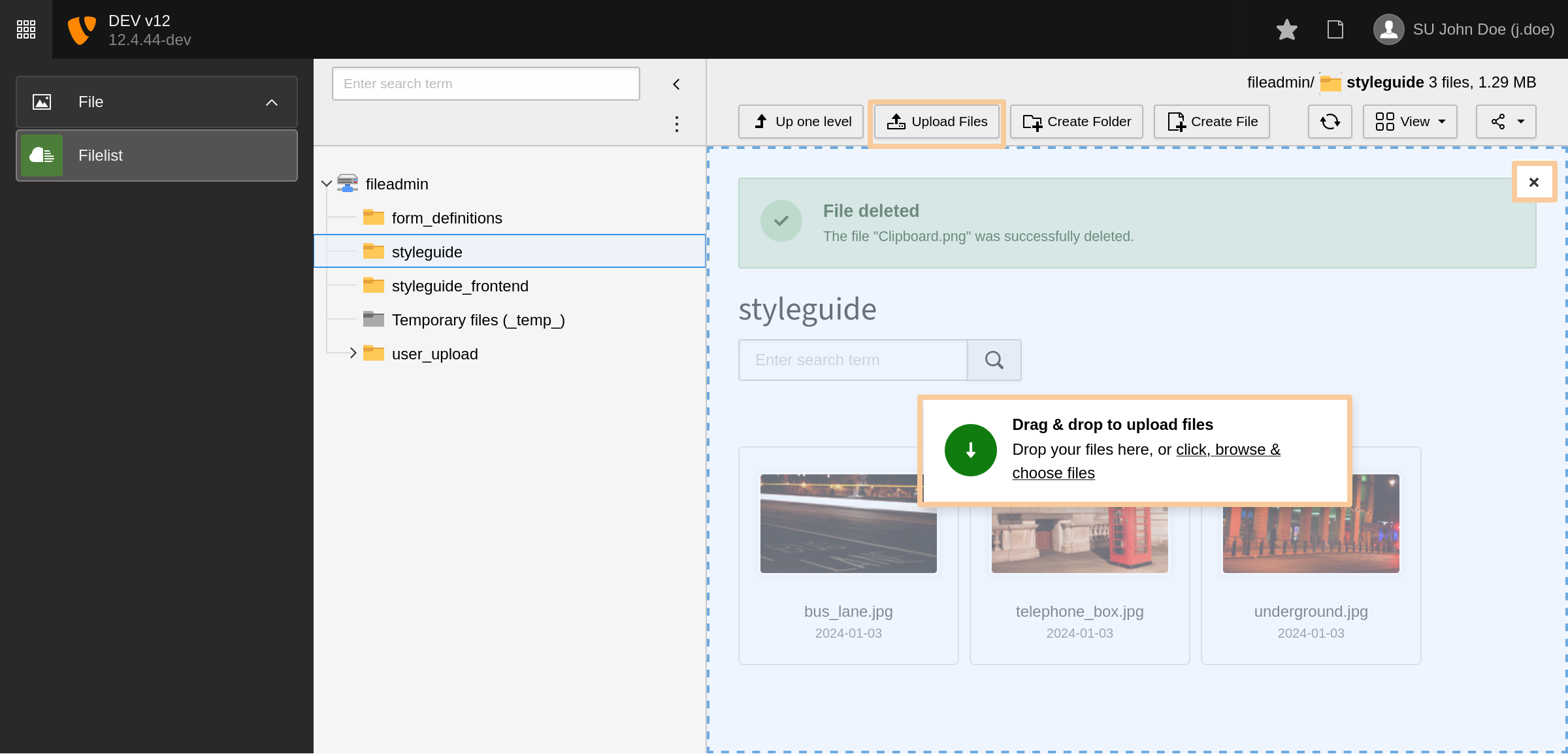The width and height of the screenshot is (1568, 754).
Task: Click the Upload Files button
Action: 936,122
